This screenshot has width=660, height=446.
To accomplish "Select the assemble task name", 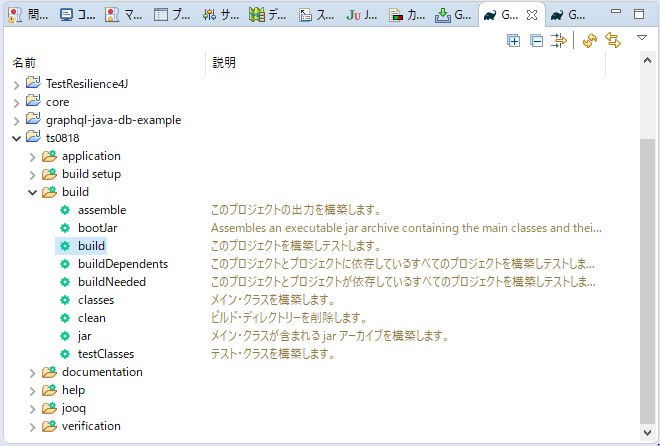I will tap(102, 210).
